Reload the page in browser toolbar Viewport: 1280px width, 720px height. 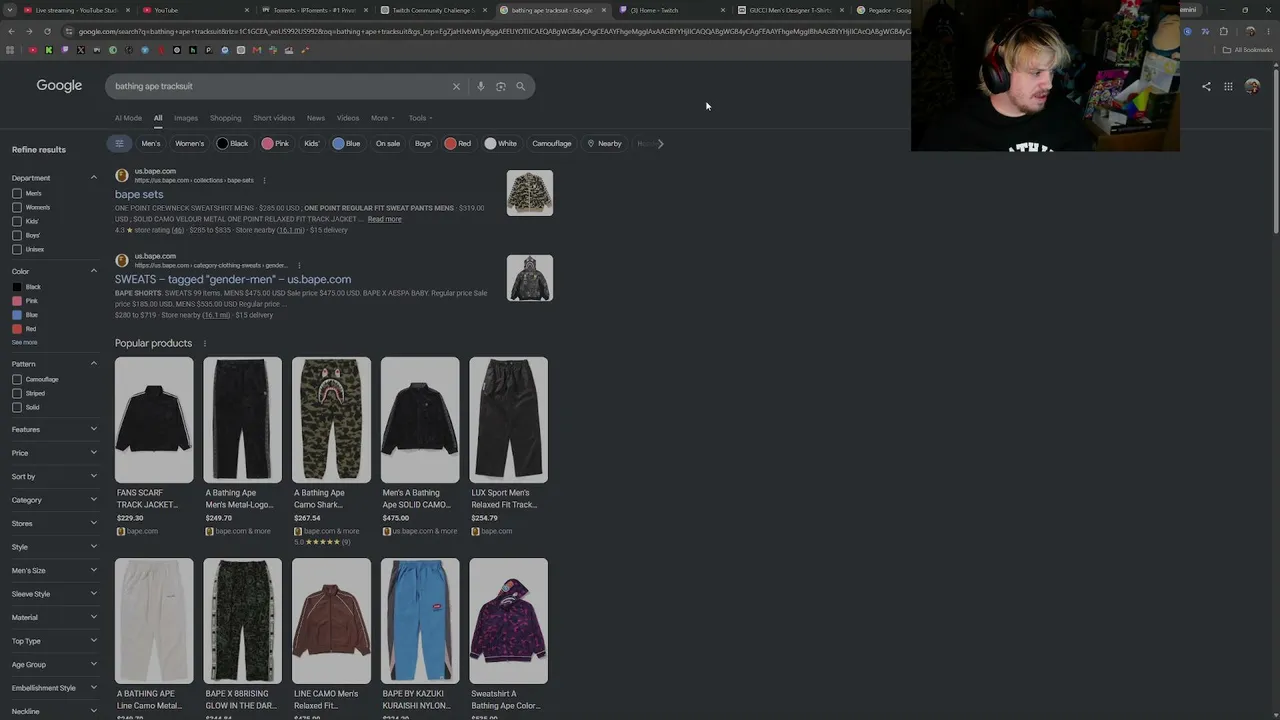47,31
